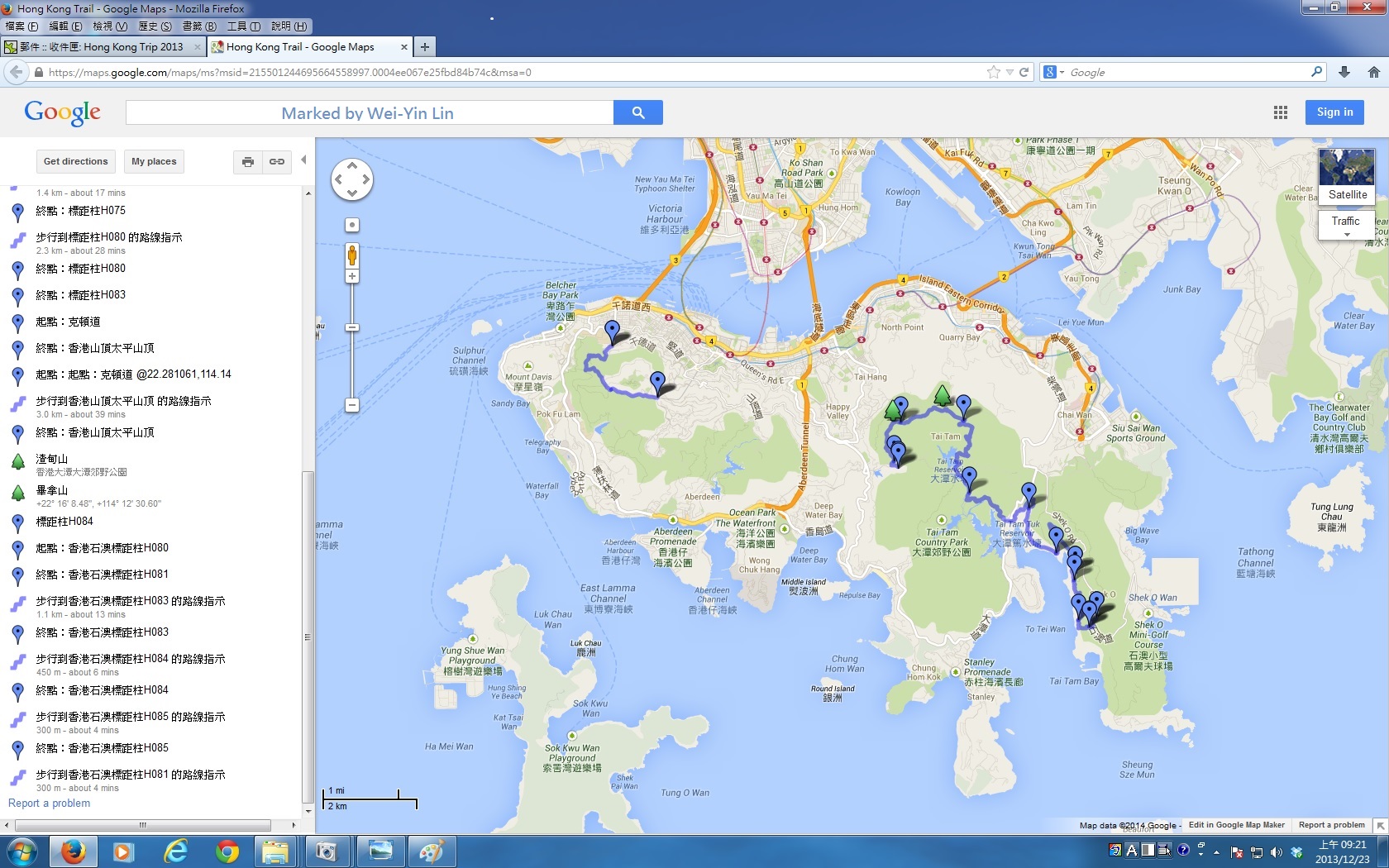Click the Report a problem link in sidebar
The image size is (1389, 868).
pos(49,804)
